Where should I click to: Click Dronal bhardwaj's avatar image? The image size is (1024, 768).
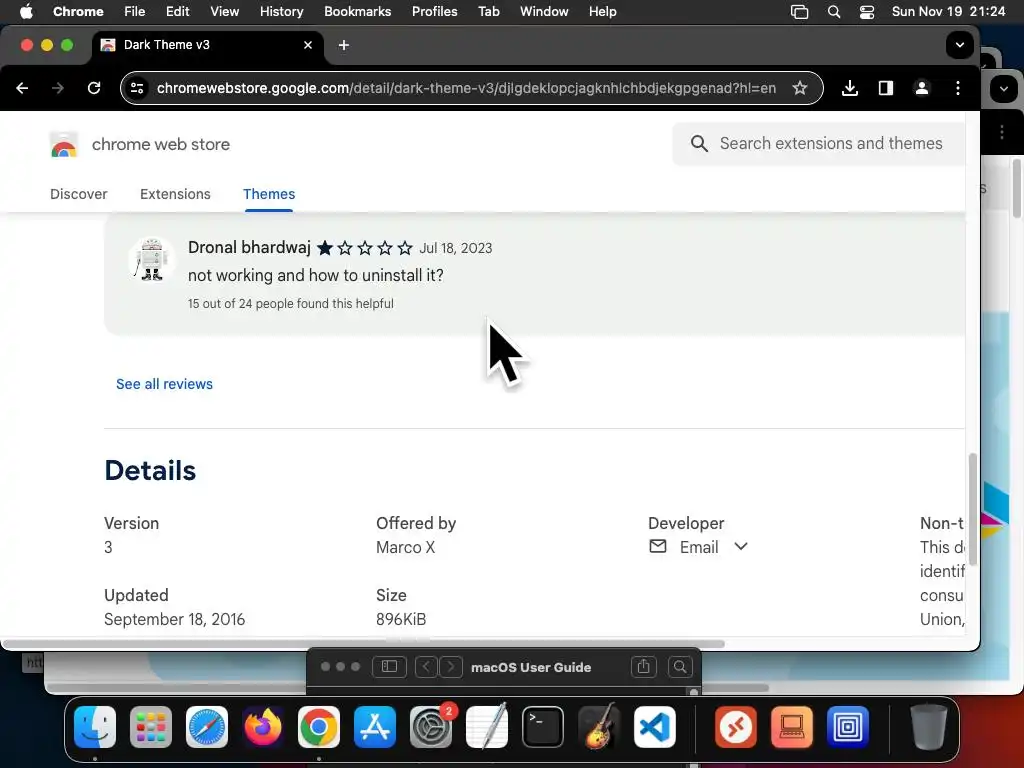[152, 259]
